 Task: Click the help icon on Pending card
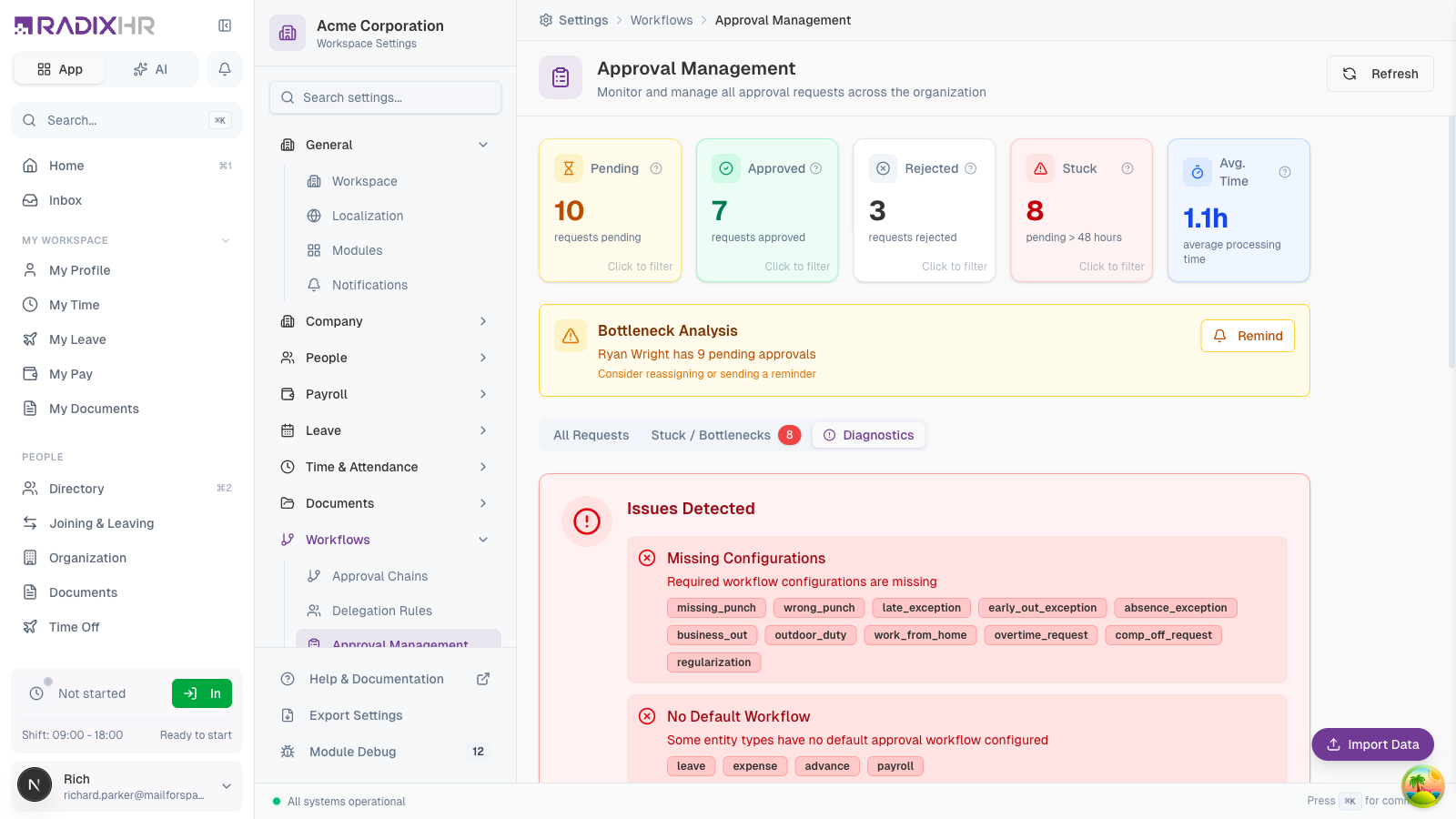pyautogui.click(x=656, y=168)
